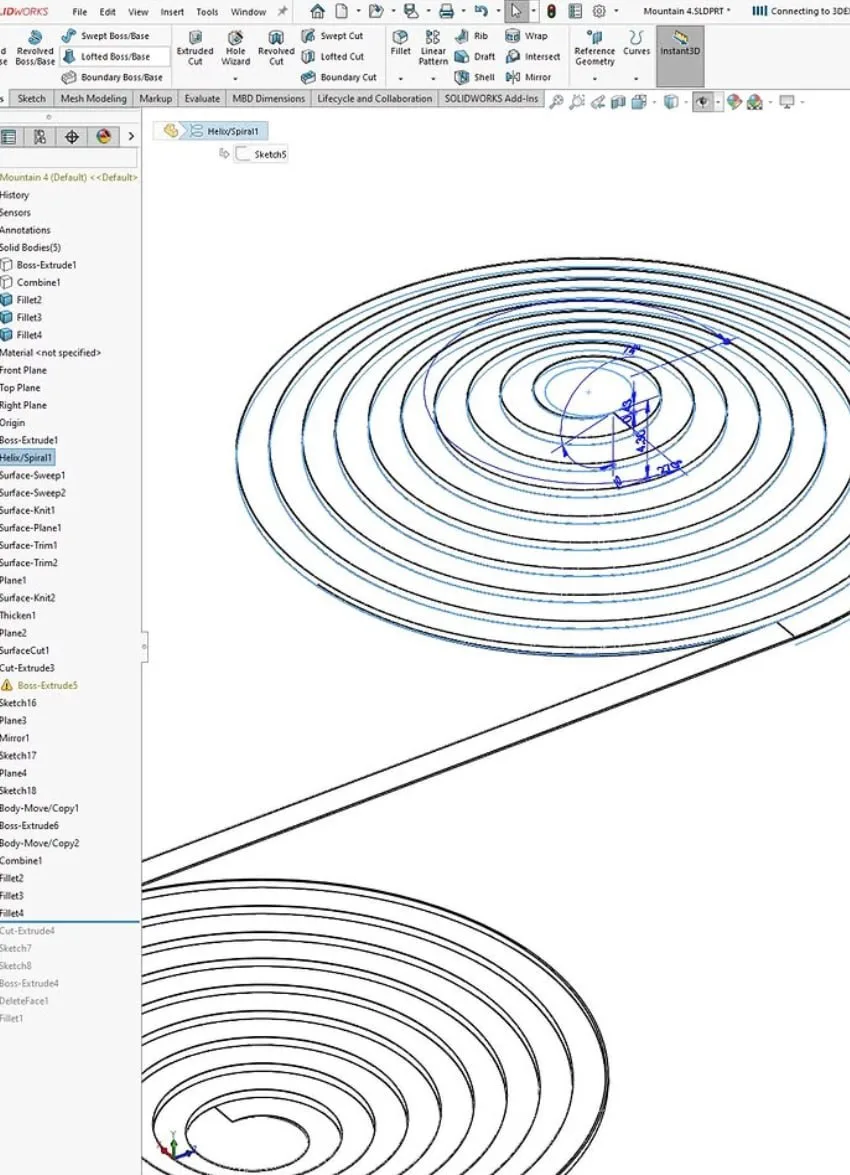Image resolution: width=850 pixels, height=1175 pixels.
Task: Select the Extruded Cut tool
Action: point(195,49)
